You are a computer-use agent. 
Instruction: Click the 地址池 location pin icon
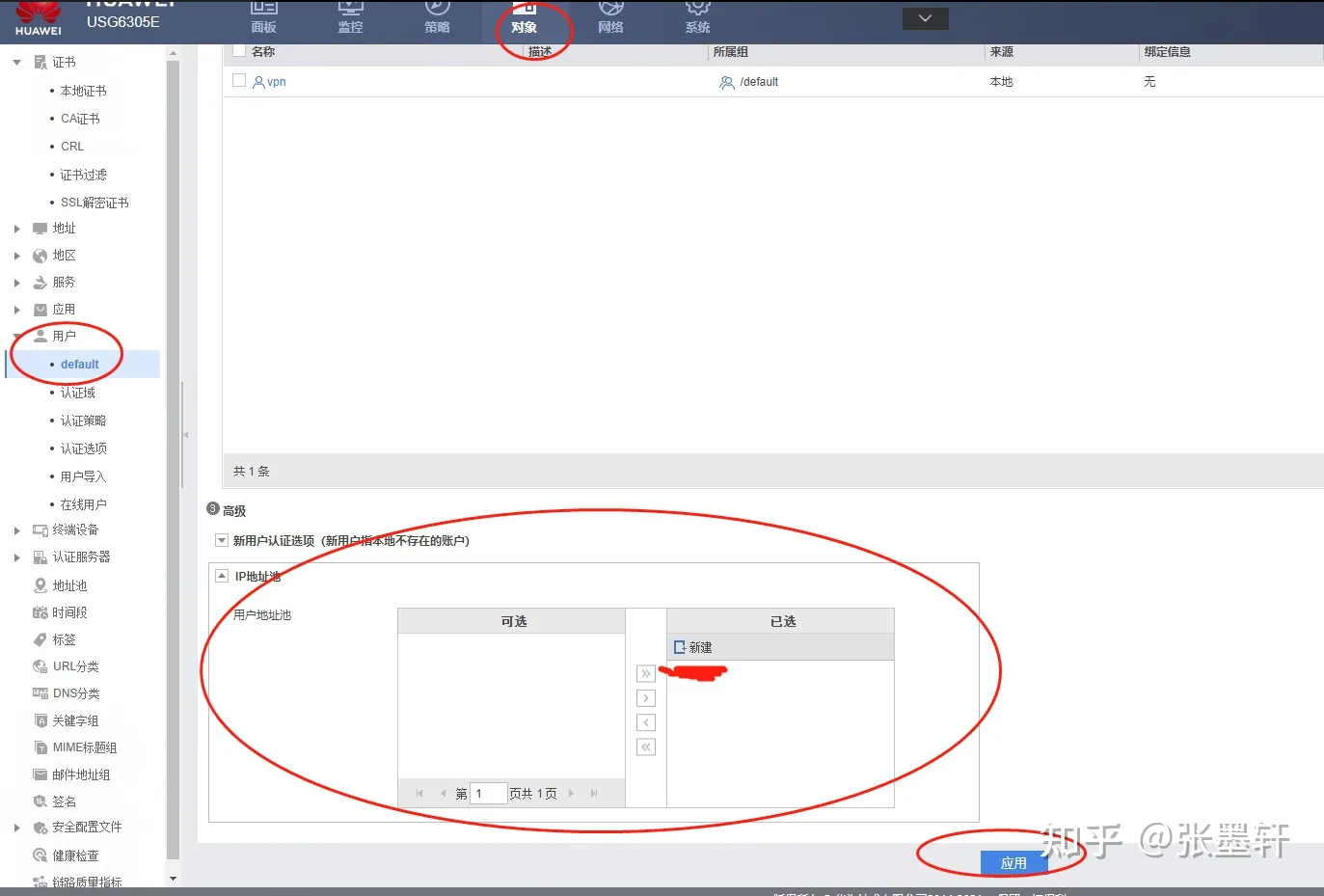click(x=41, y=585)
